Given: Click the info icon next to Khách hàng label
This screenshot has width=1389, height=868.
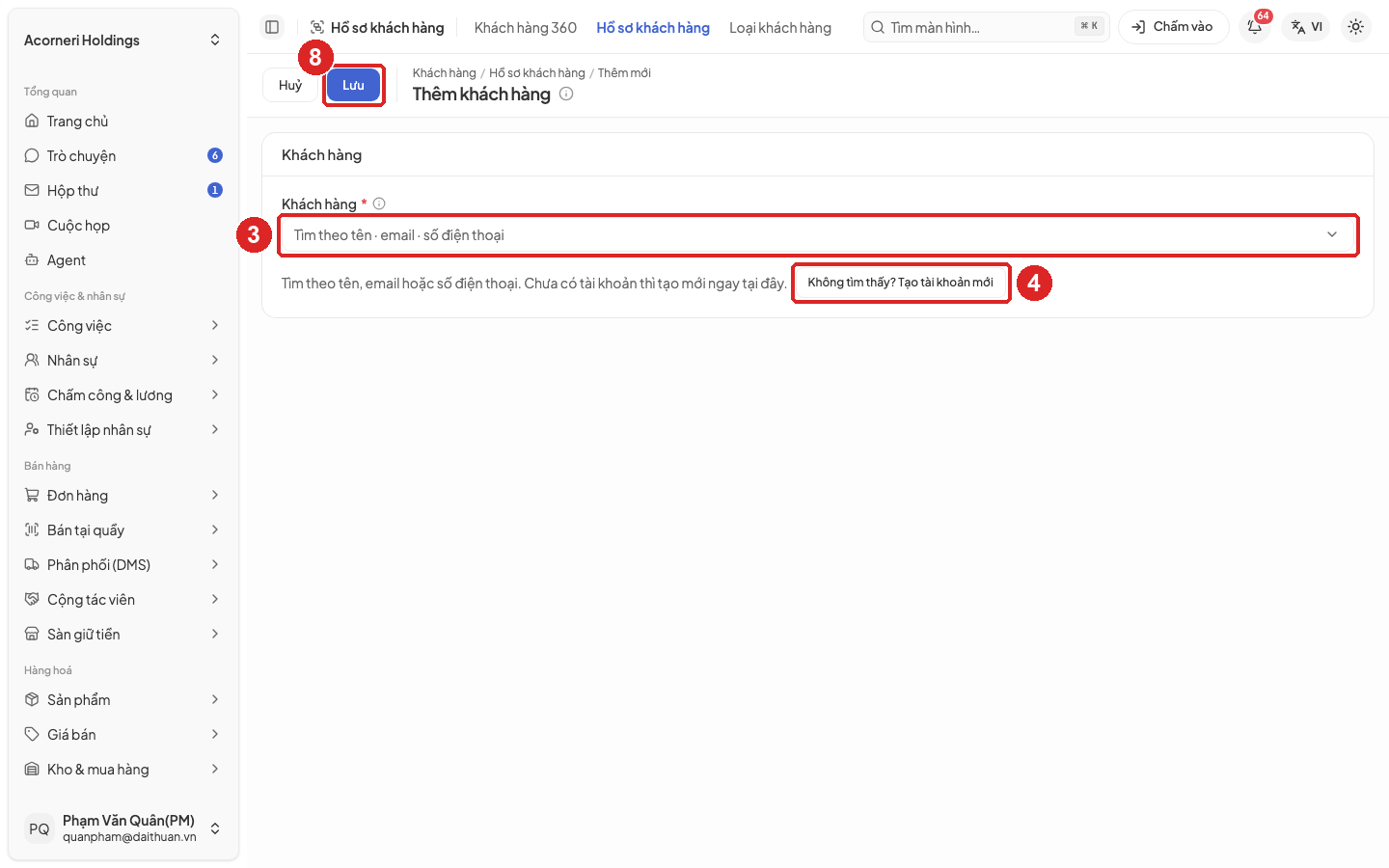Looking at the screenshot, I should tap(379, 203).
